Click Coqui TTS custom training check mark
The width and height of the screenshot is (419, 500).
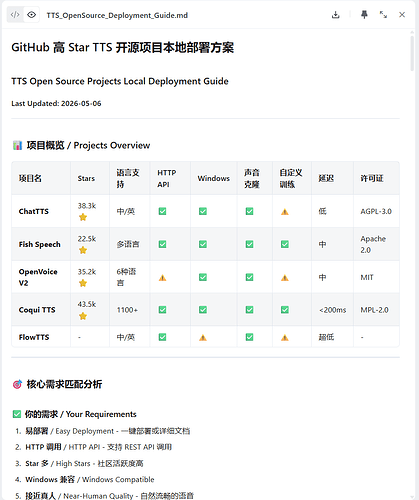point(285,310)
